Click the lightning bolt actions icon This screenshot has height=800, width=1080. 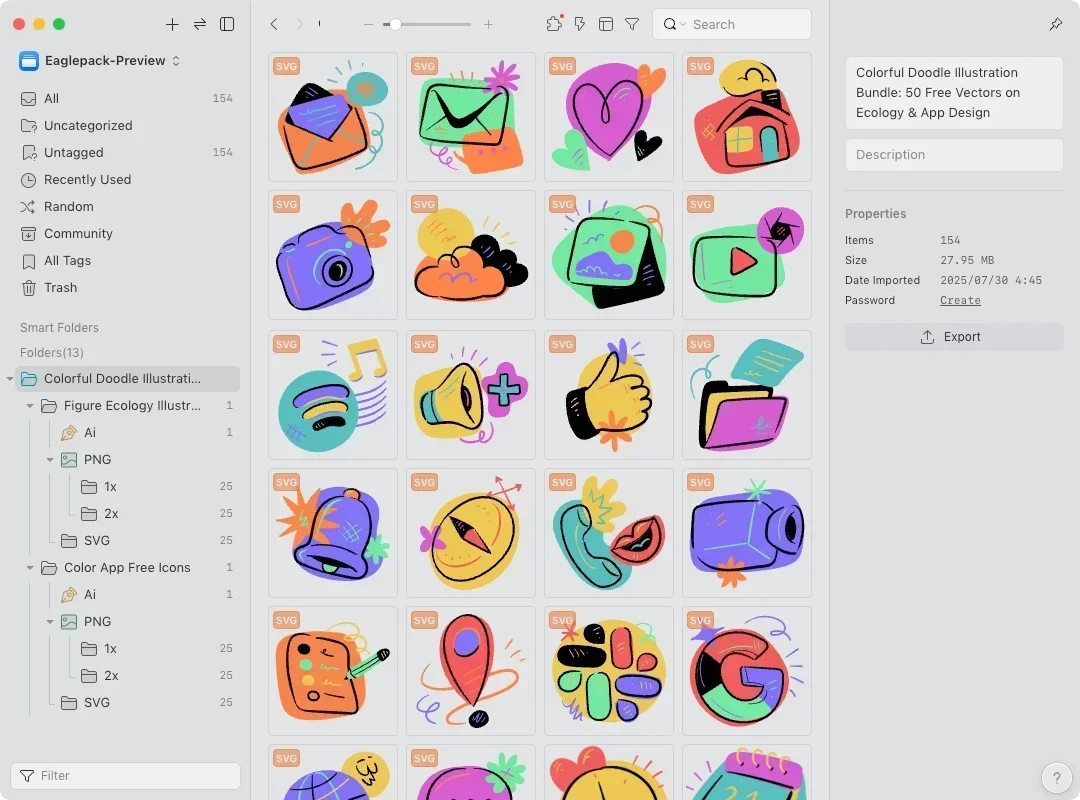pyautogui.click(x=580, y=25)
